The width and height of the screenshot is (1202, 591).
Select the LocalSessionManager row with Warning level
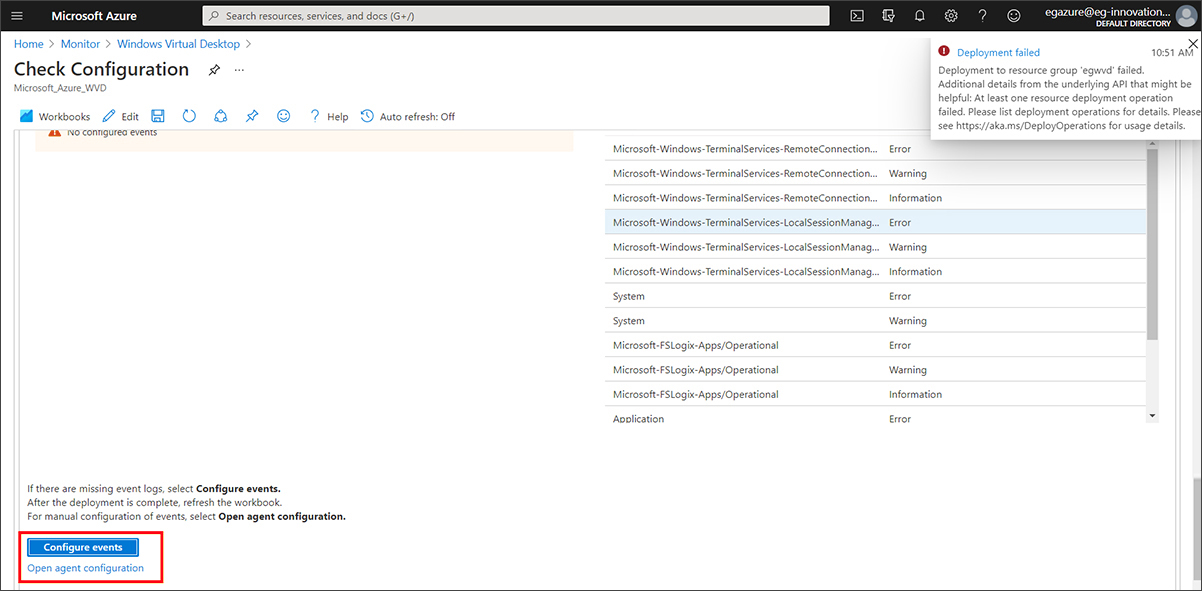pos(876,247)
